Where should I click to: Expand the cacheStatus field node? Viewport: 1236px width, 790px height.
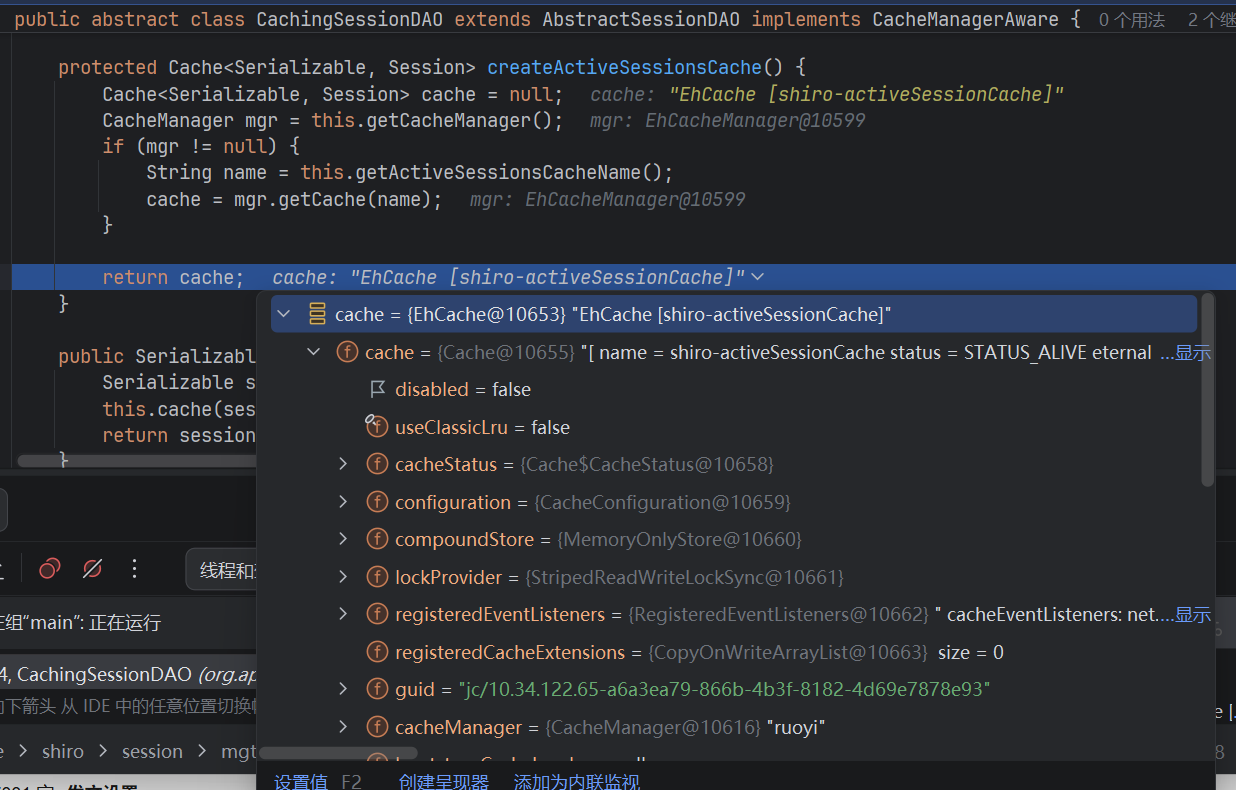[x=343, y=464]
